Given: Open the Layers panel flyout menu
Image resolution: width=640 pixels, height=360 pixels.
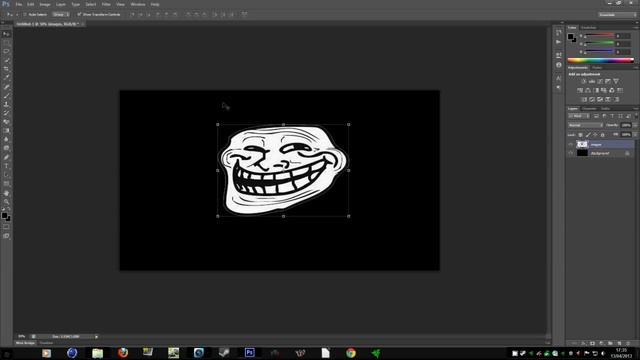Looking at the screenshot, I should [636, 109].
